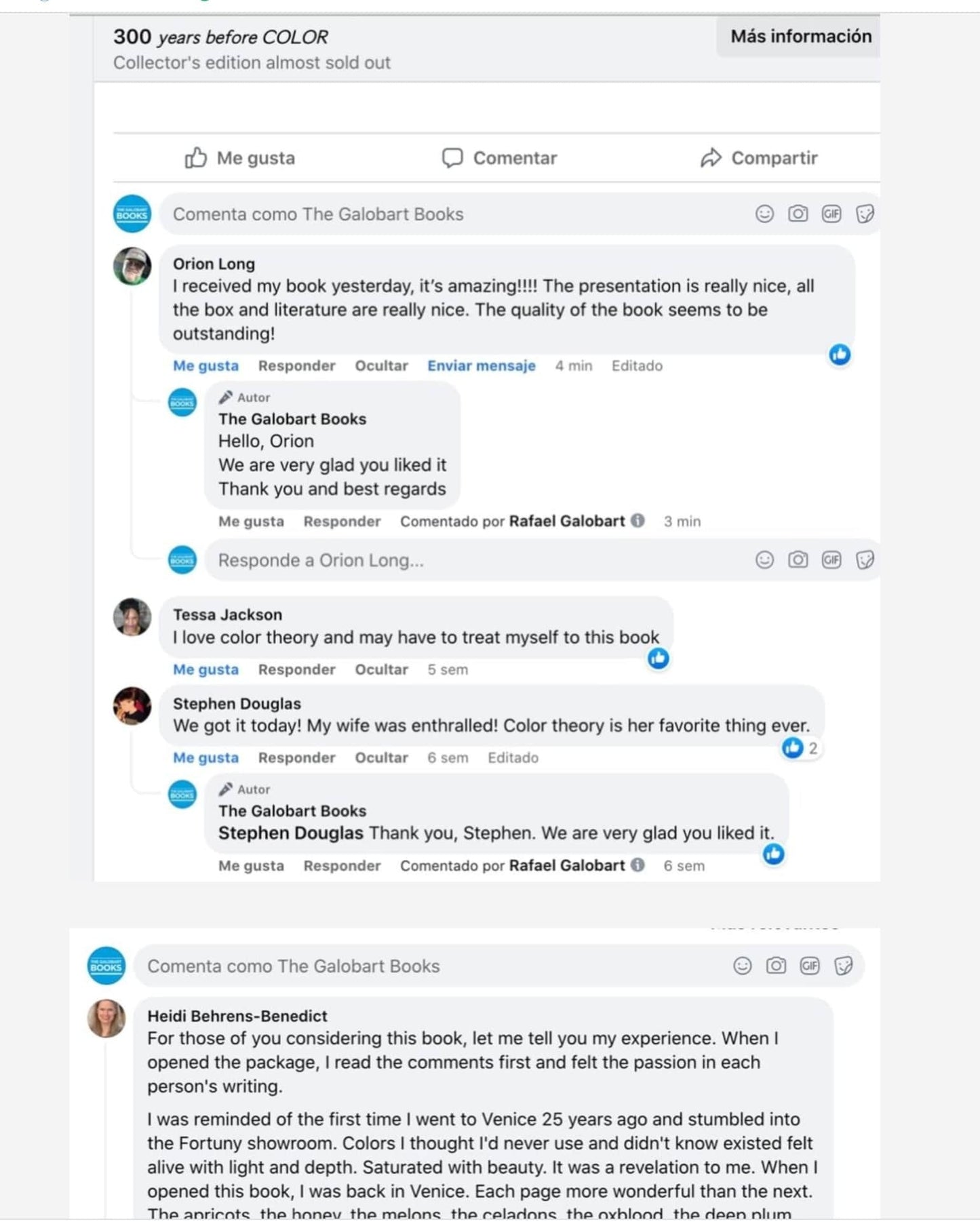
Task: Click the emoji icon in top comment box
Action: pos(764,214)
